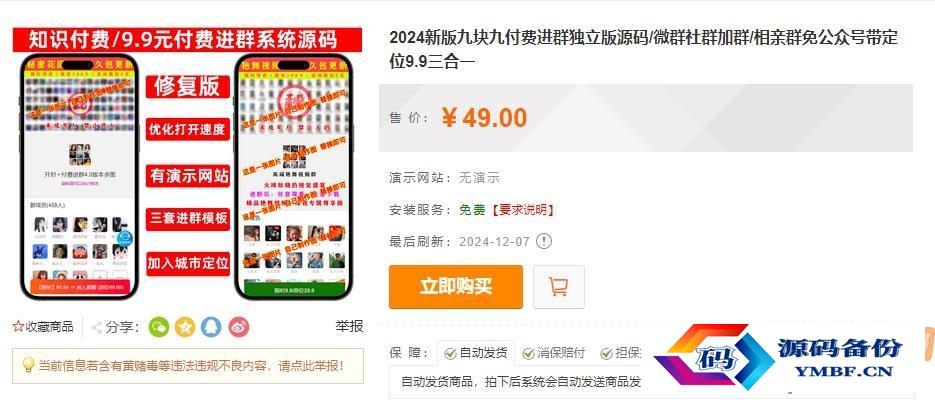The height and width of the screenshot is (402, 935).
Task: Click the 源码备份 logo
Action: pos(786,357)
